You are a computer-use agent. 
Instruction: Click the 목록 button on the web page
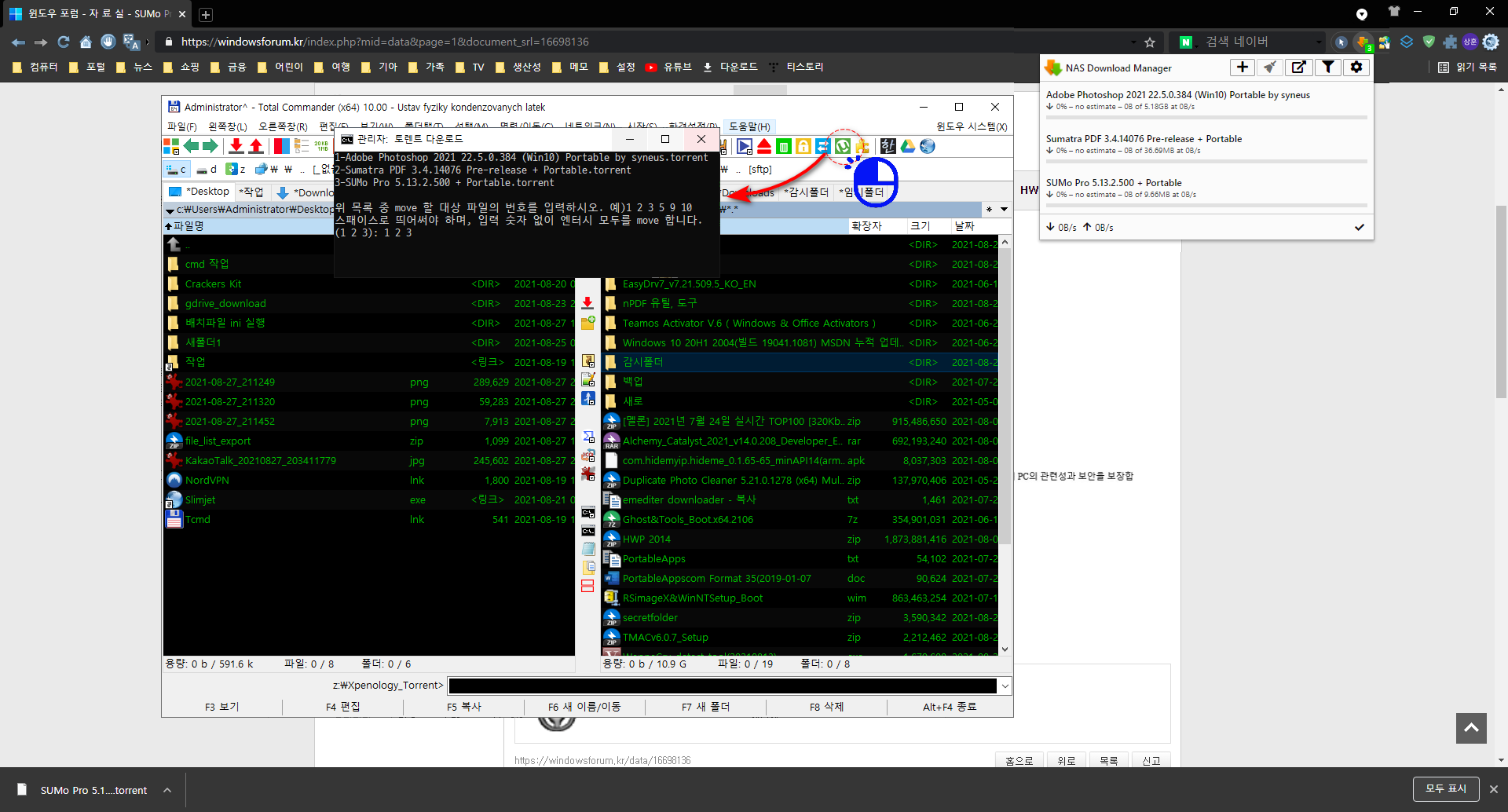1108,760
